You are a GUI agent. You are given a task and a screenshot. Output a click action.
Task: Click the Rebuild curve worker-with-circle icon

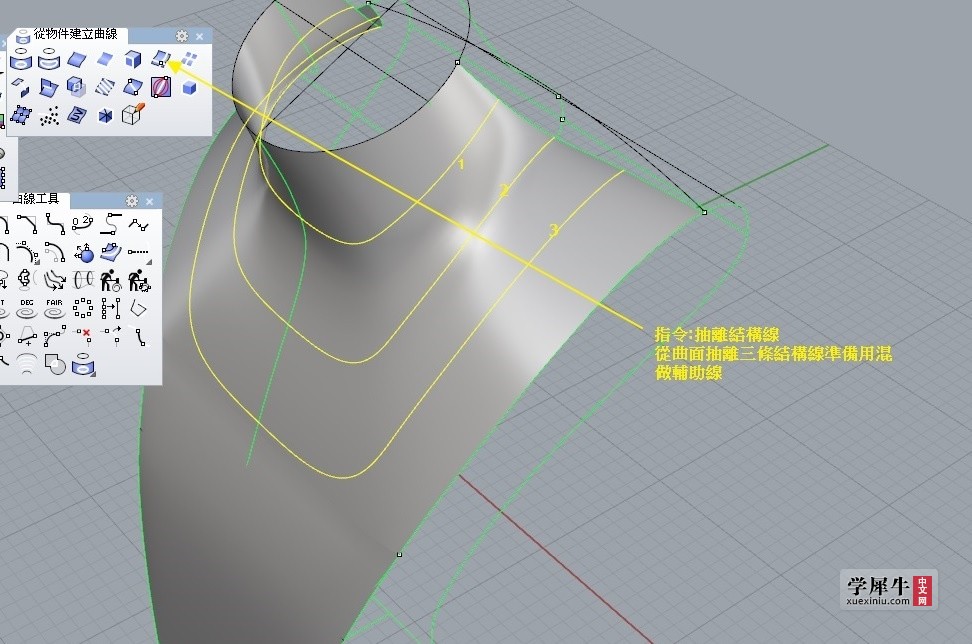(x=111, y=280)
